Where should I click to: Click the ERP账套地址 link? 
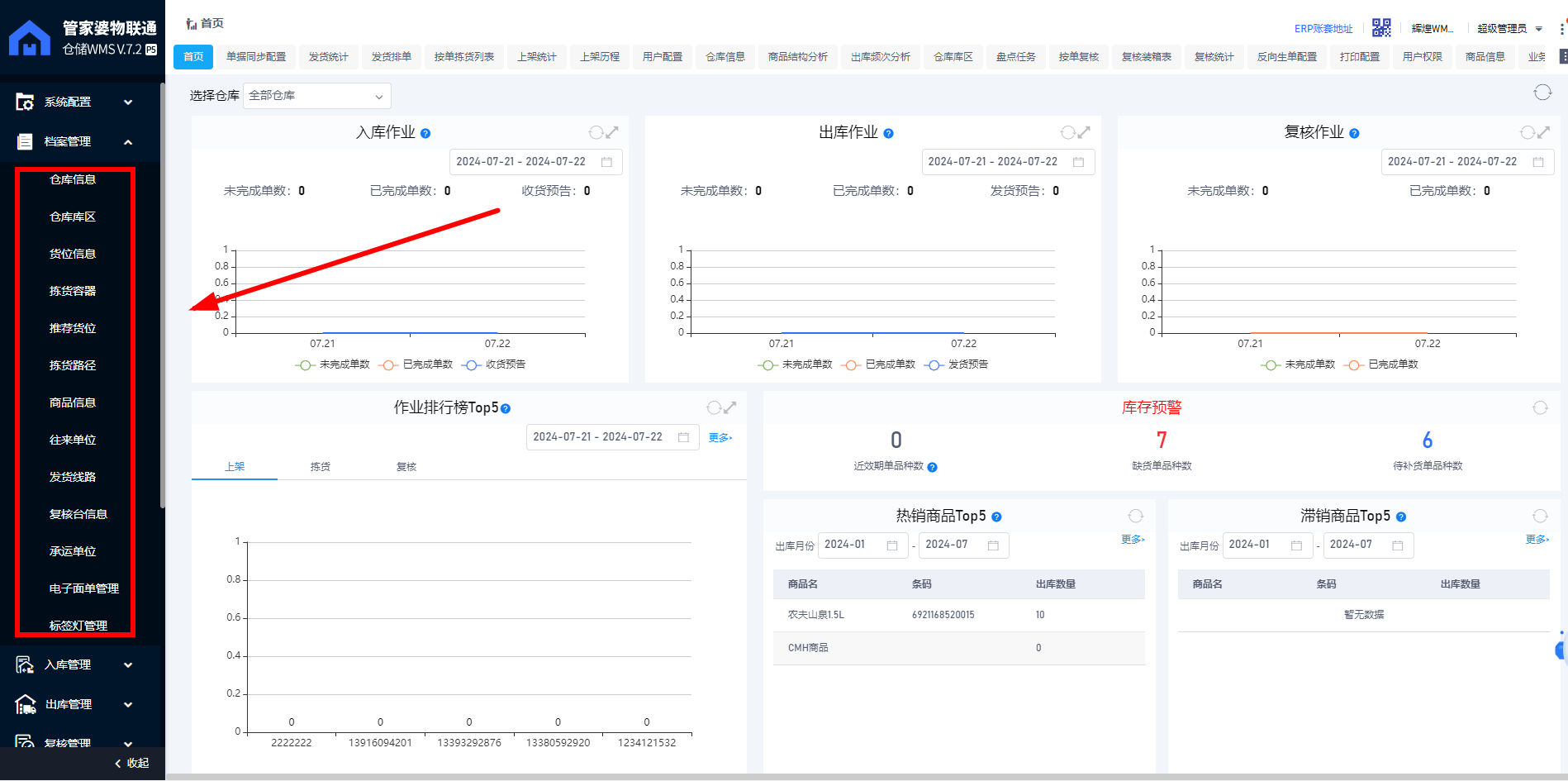1323,29
